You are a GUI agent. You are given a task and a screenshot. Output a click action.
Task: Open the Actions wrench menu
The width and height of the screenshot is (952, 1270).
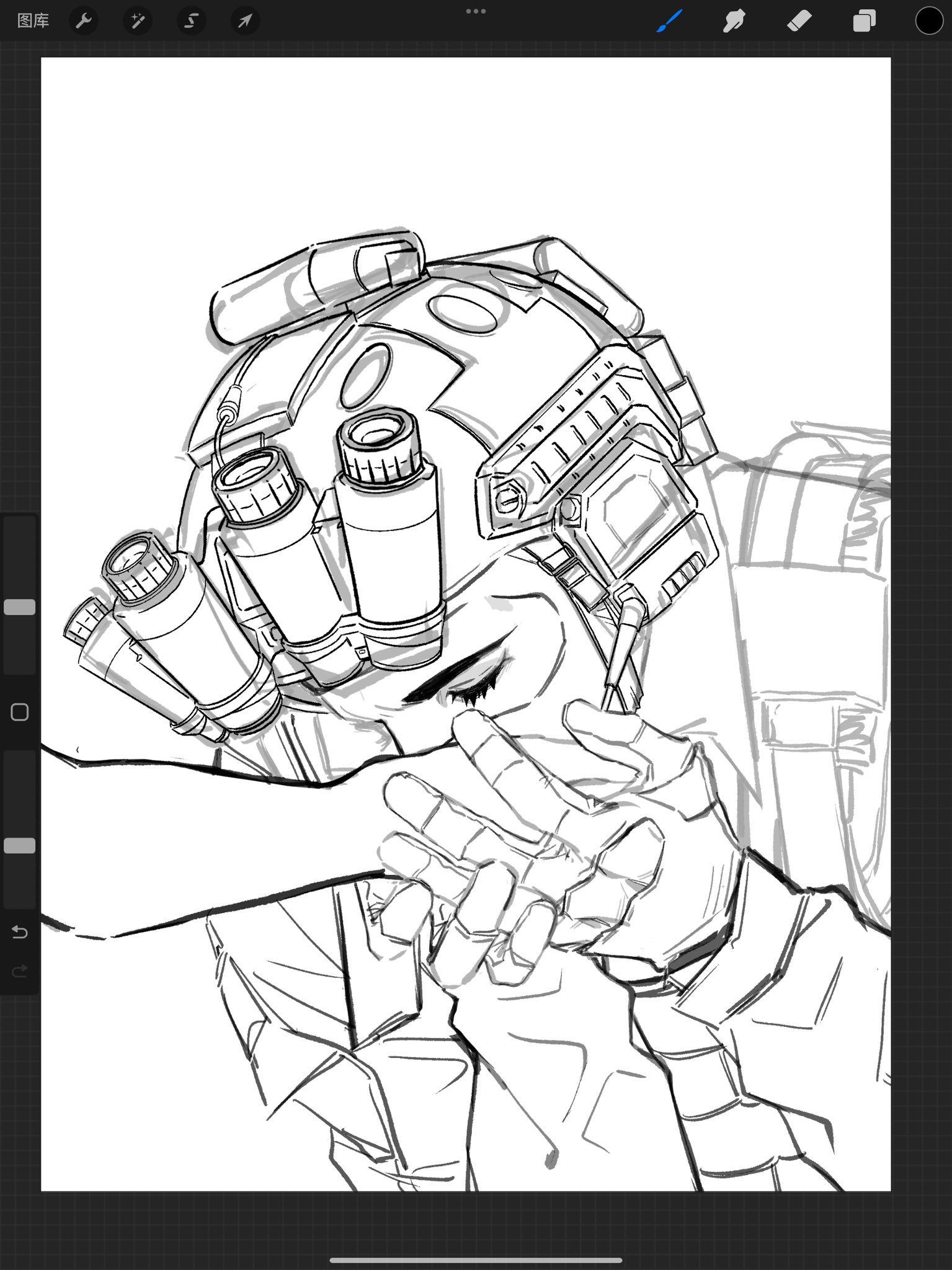pyautogui.click(x=83, y=22)
